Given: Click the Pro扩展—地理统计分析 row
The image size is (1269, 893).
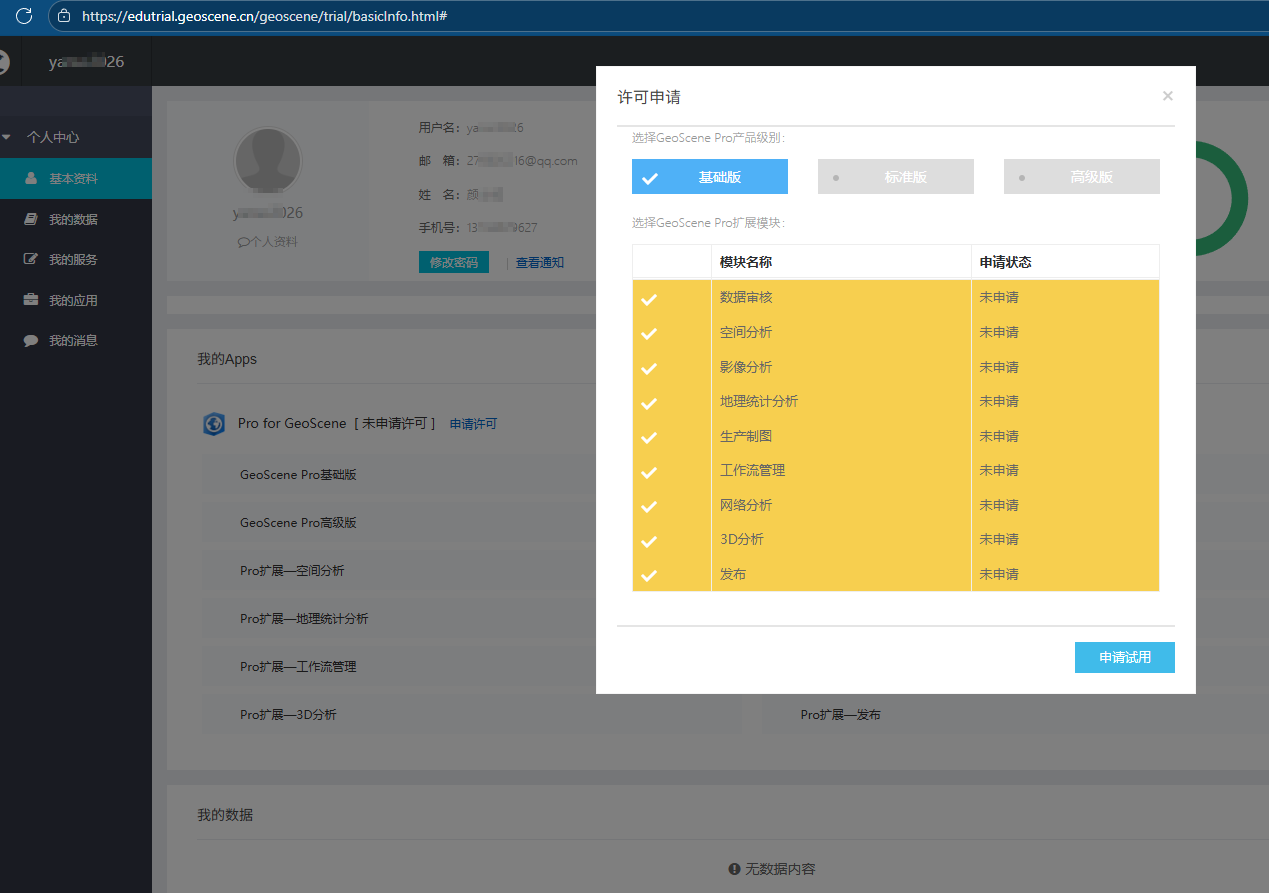Looking at the screenshot, I should (x=471, y=619).
